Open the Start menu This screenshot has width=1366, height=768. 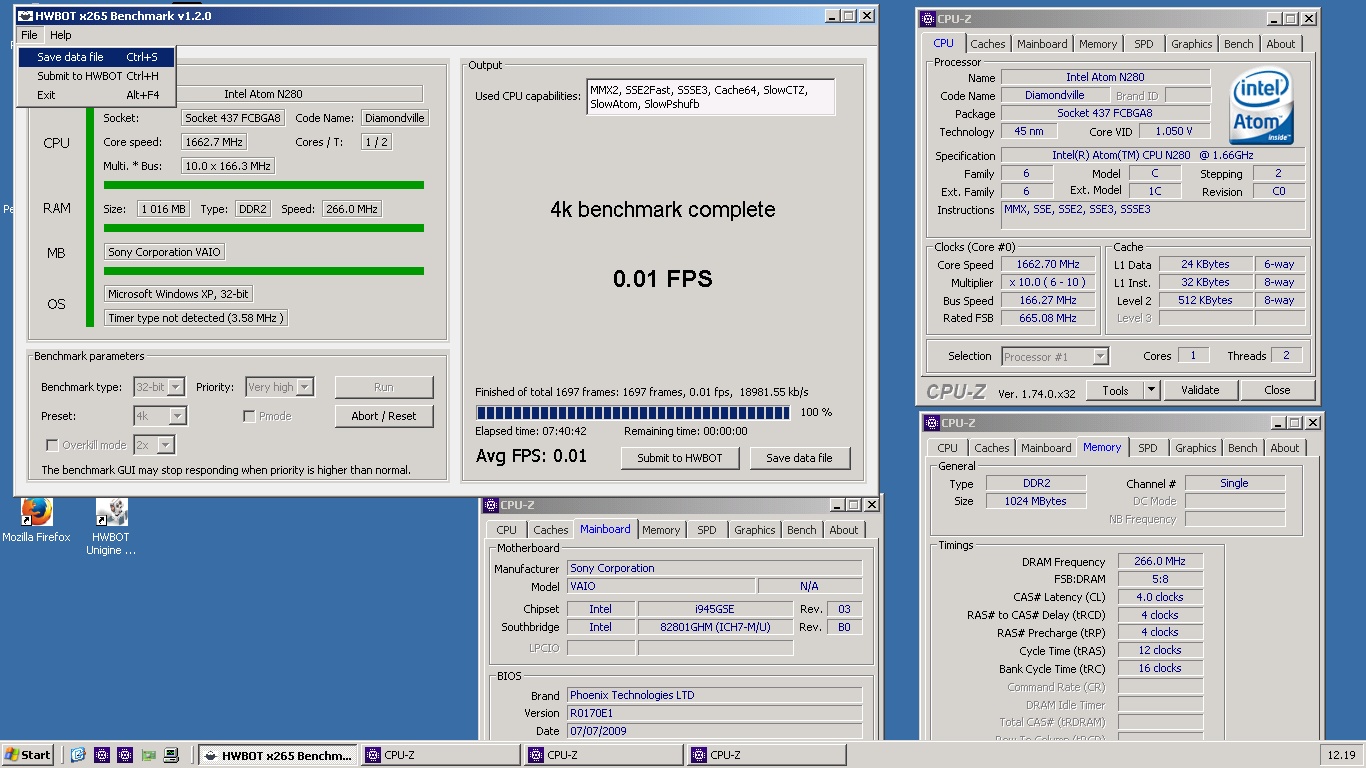[x=28, y=755]
